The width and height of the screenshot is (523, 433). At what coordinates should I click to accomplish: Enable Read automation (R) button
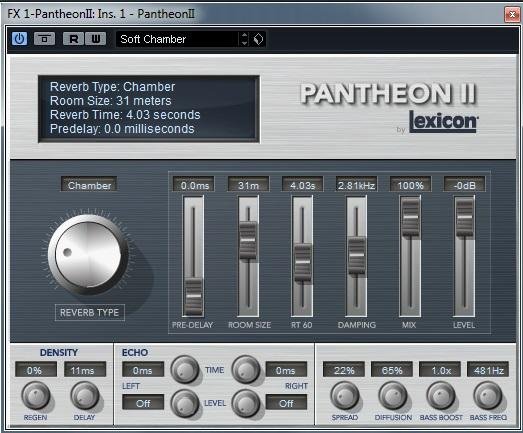[74, 39]
